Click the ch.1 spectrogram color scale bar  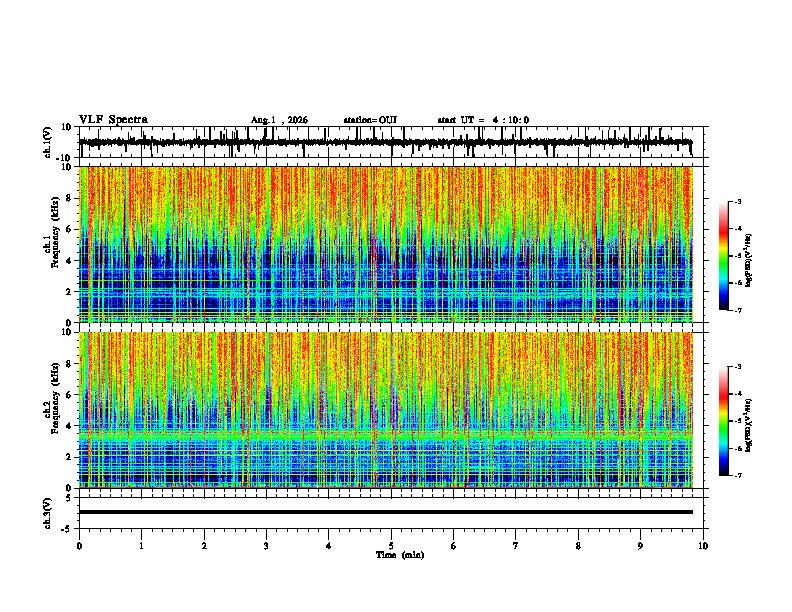tap(724, 256)
